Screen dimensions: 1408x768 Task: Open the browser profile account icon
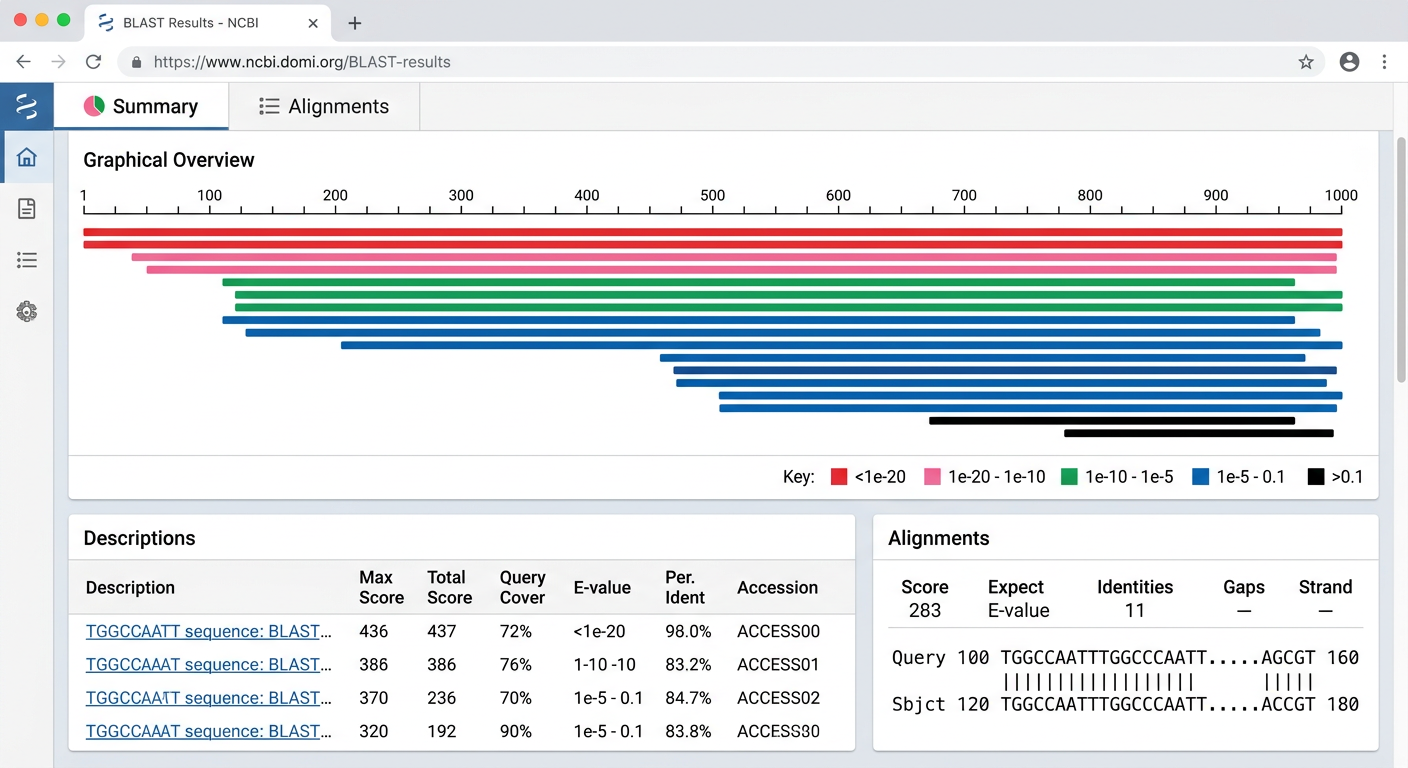coord(1349,62)
